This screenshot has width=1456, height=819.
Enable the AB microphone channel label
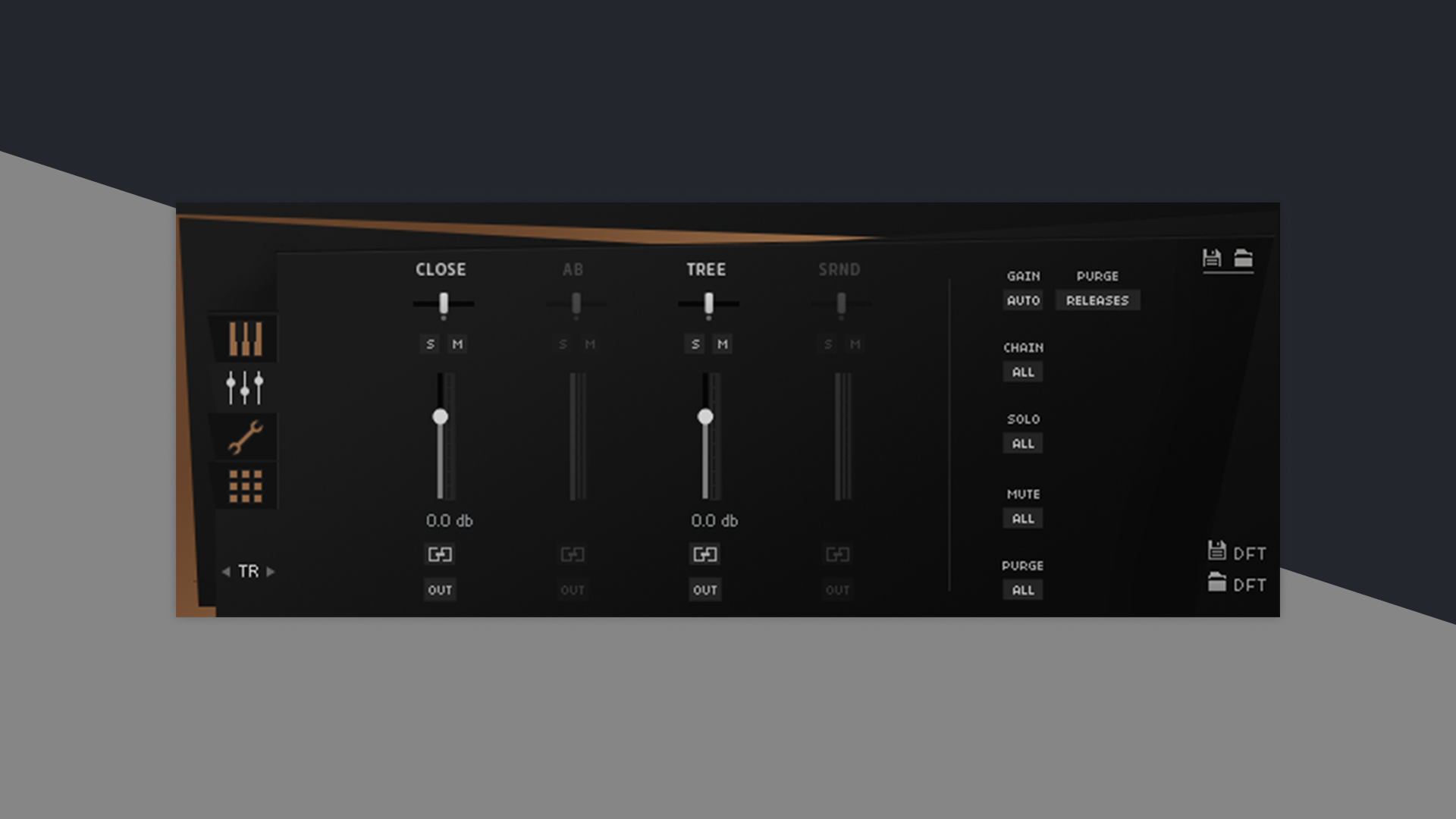(x=573, y=270)
